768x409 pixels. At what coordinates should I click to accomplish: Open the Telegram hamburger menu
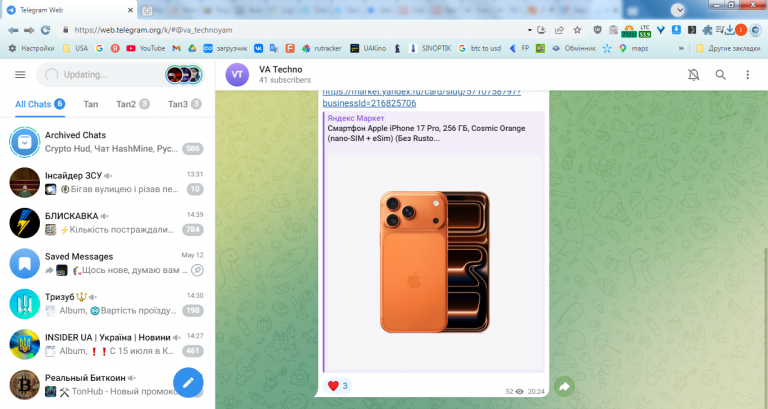(x=20, y=74)
